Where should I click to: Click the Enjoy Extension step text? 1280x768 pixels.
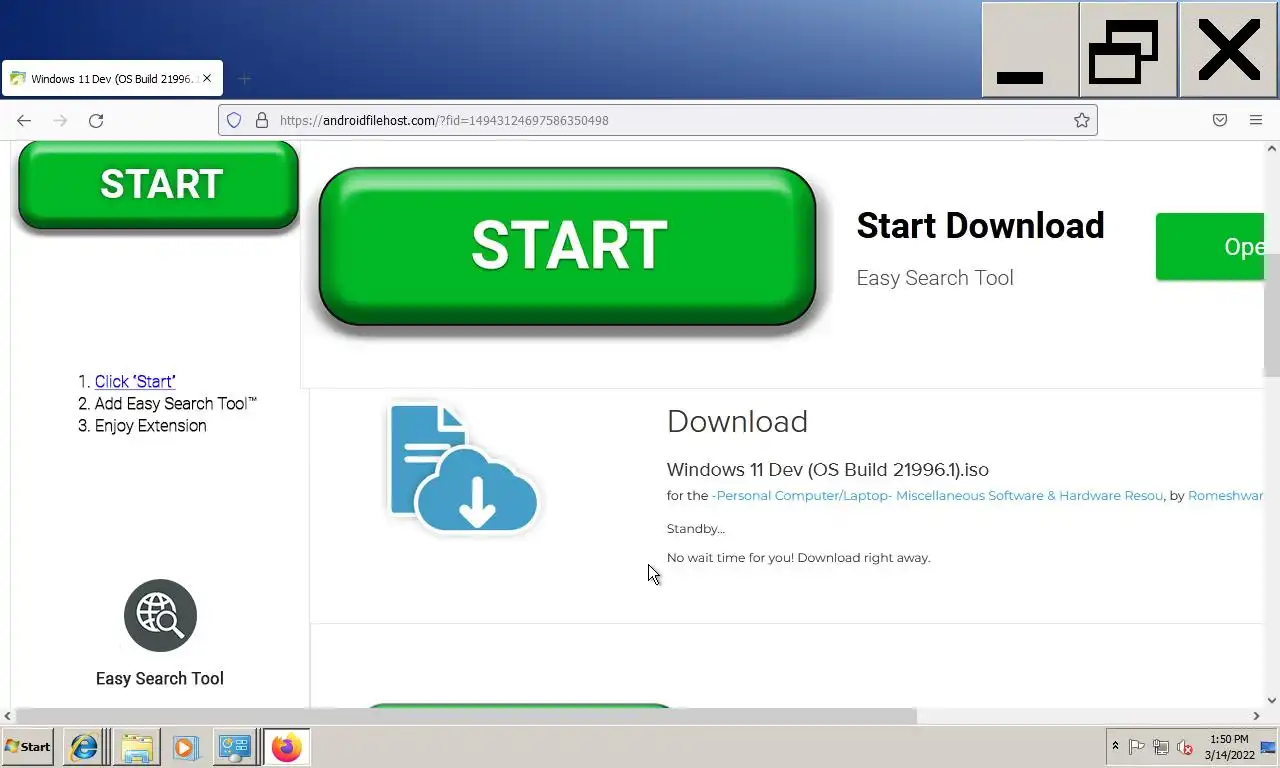point(151,425)
